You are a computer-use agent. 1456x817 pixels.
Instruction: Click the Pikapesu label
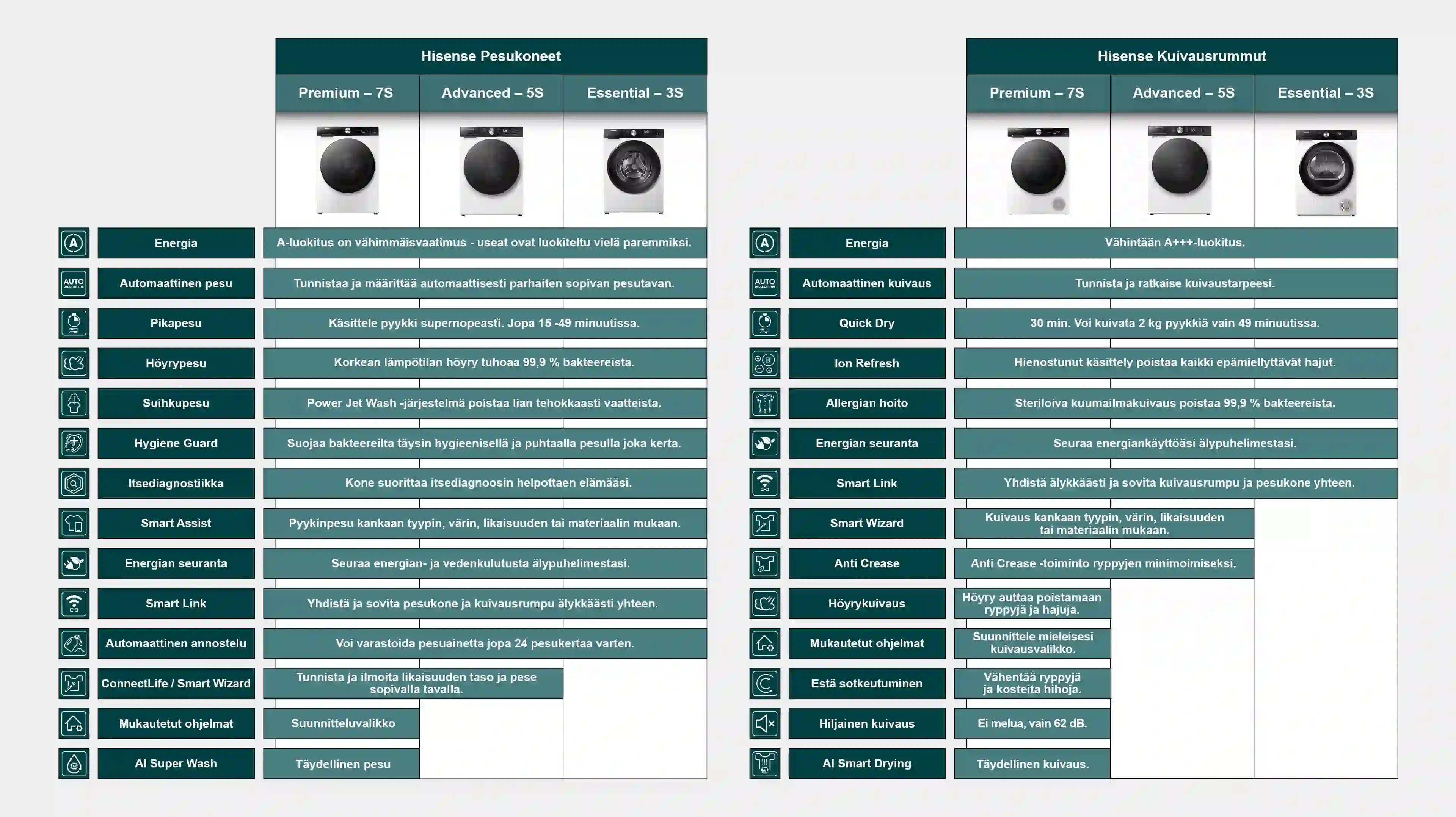[176, 323]
